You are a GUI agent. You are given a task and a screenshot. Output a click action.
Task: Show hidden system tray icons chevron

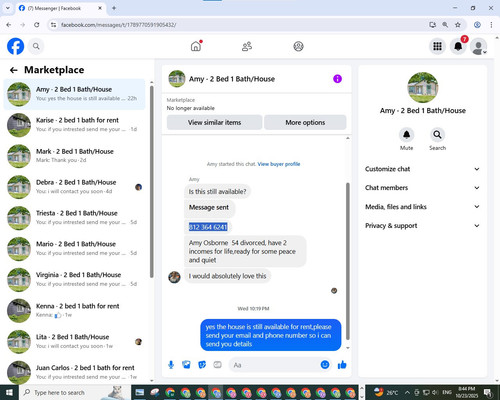[407, 392]
